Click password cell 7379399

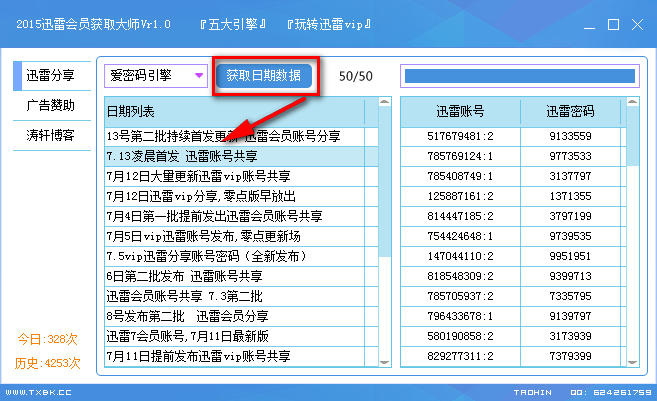[x=570, y=357]
